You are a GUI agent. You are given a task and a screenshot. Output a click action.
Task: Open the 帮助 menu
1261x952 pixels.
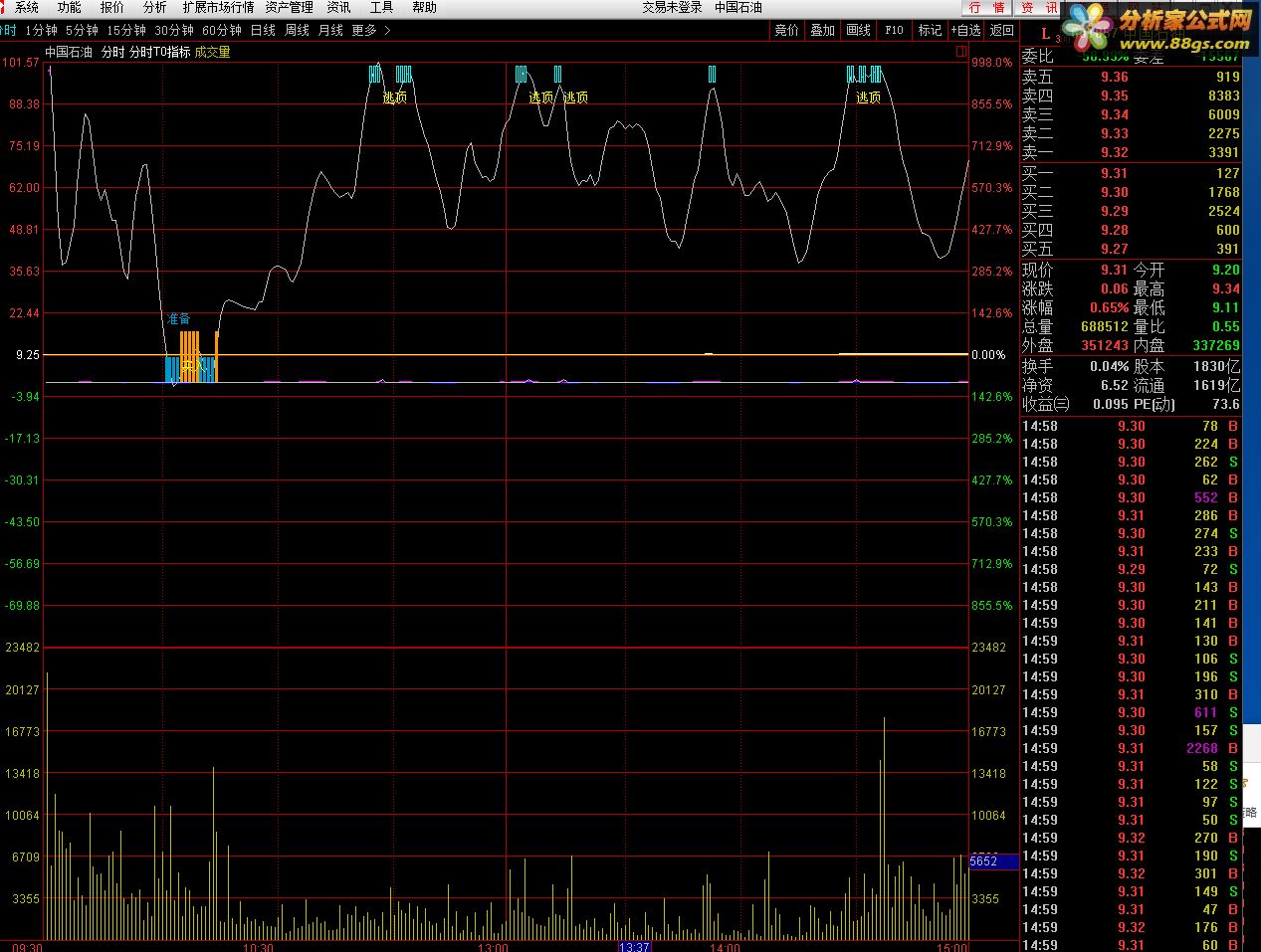[x=424, y=7]
